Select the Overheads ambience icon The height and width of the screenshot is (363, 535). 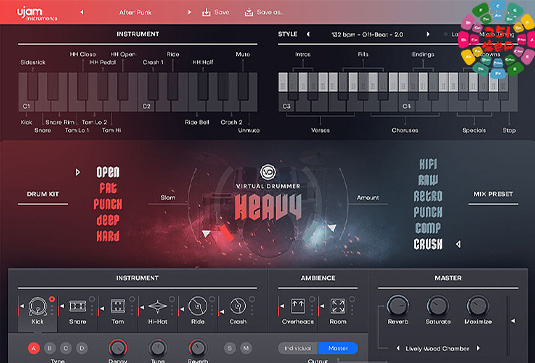[x=298, y=306]
